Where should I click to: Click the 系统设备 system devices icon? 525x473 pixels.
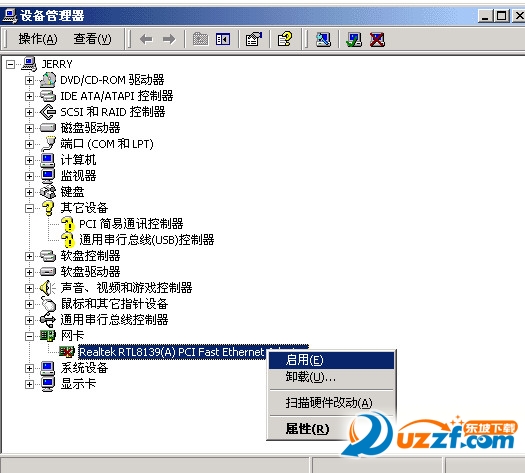point(48,368)
